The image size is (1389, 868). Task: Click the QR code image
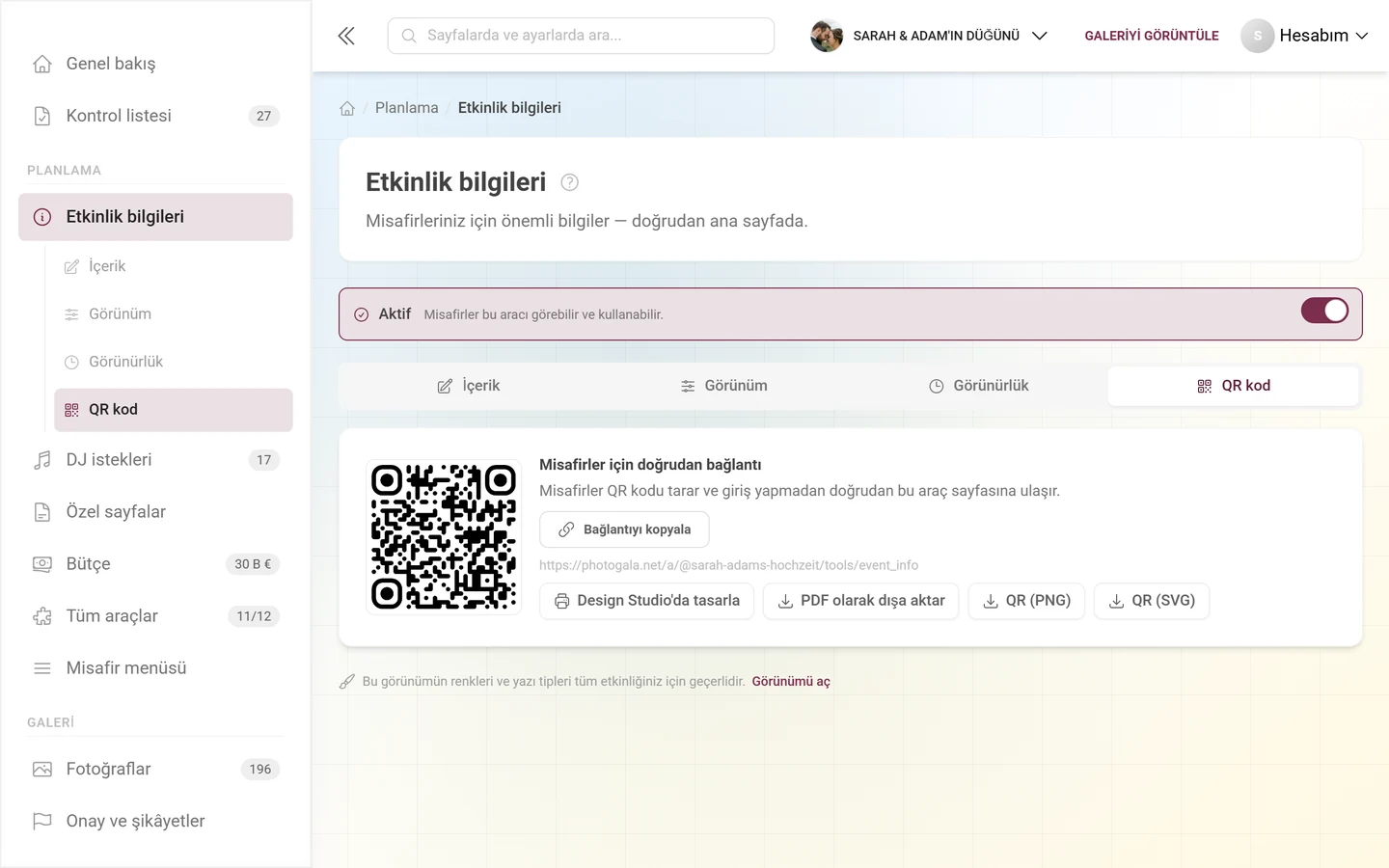444,537
